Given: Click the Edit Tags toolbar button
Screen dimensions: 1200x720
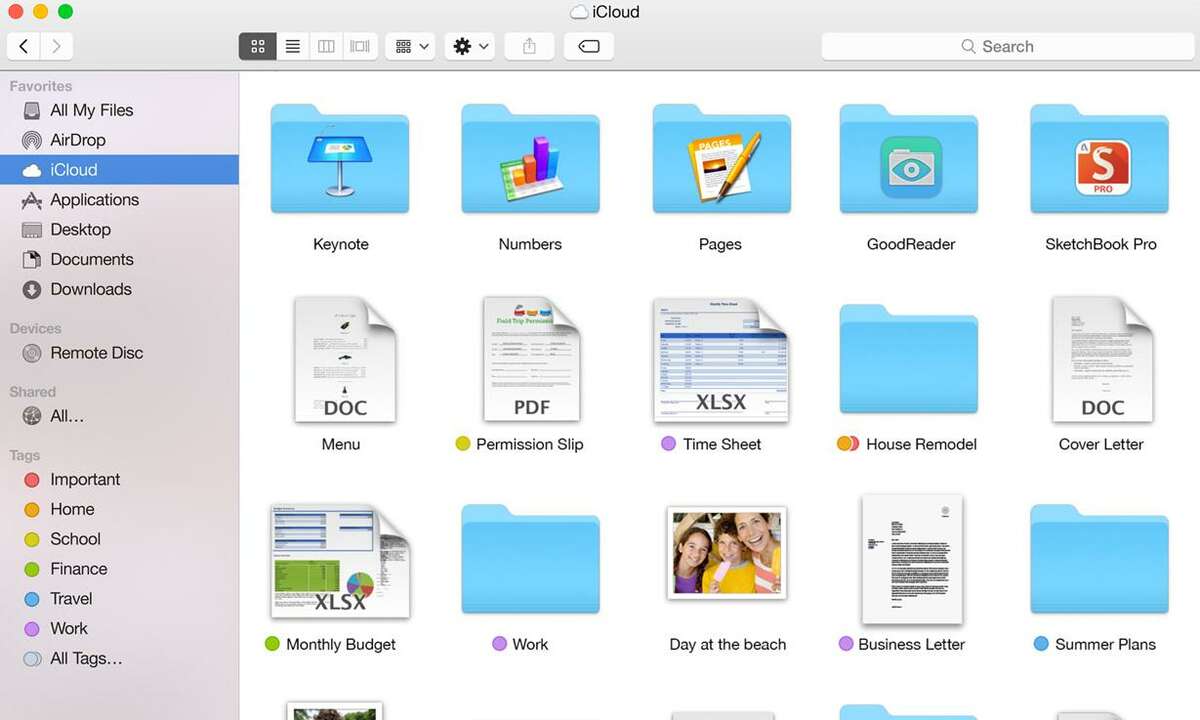Looking at the screenshot, I should (589, 46).
